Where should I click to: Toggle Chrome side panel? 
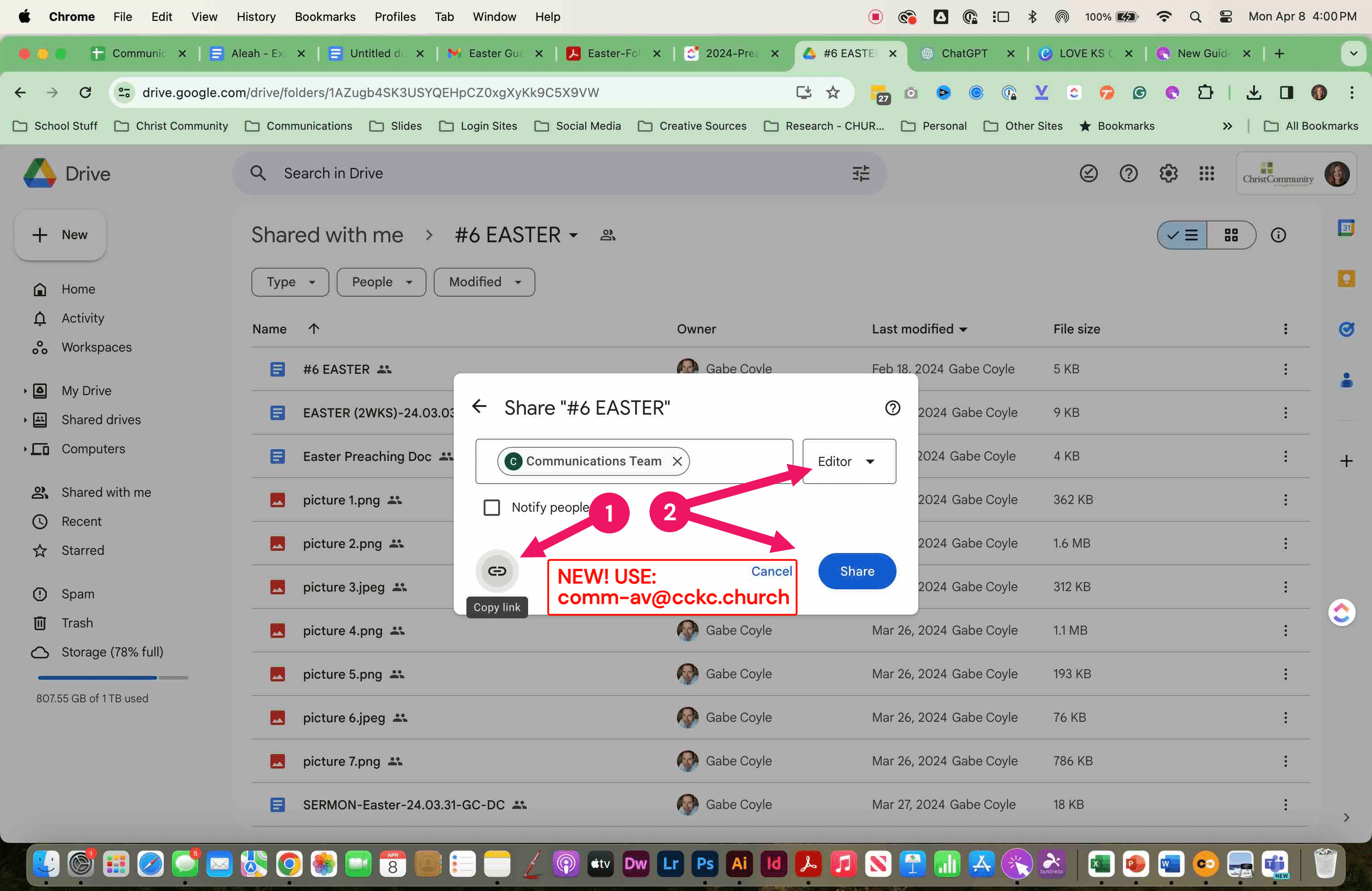[x=1286, y=92]
